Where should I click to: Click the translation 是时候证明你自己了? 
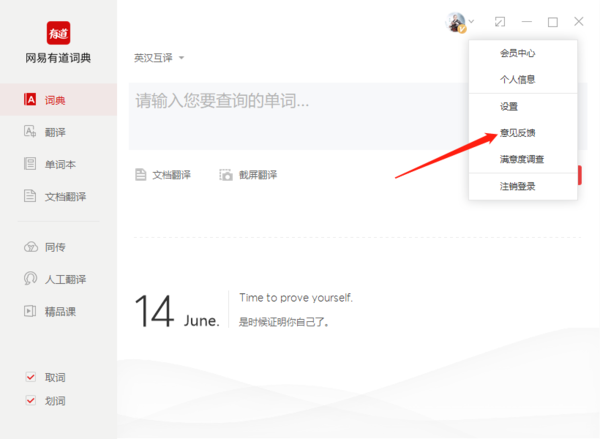tap(284, 322)
